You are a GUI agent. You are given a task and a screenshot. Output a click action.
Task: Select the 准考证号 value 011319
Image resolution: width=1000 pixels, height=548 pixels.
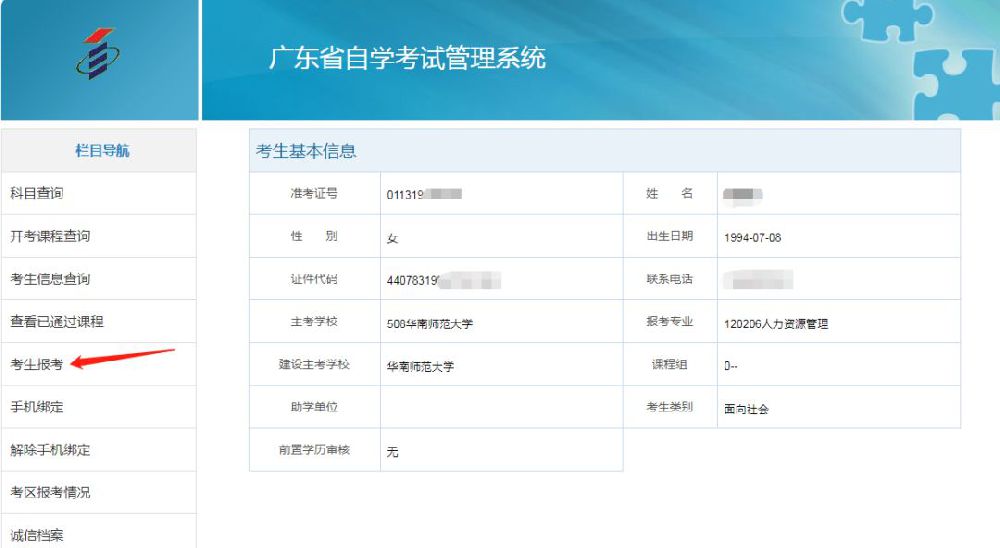click(404, 195)
